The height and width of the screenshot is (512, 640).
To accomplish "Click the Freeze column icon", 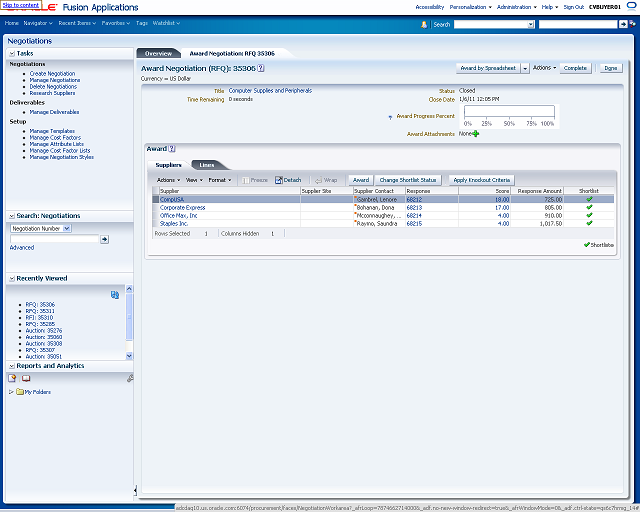I will coord(245,180).
